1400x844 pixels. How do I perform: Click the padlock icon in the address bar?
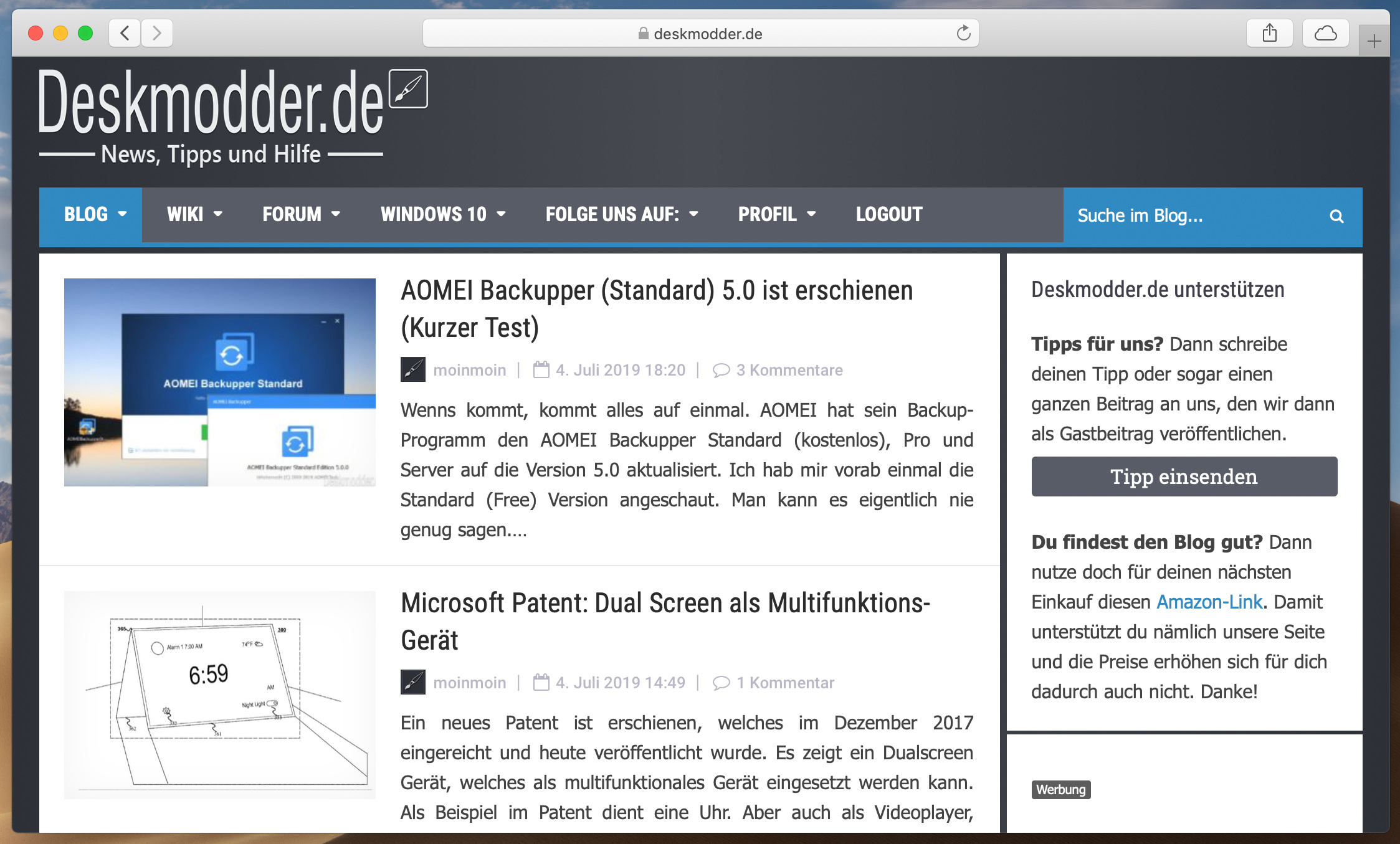pos(643,34)
